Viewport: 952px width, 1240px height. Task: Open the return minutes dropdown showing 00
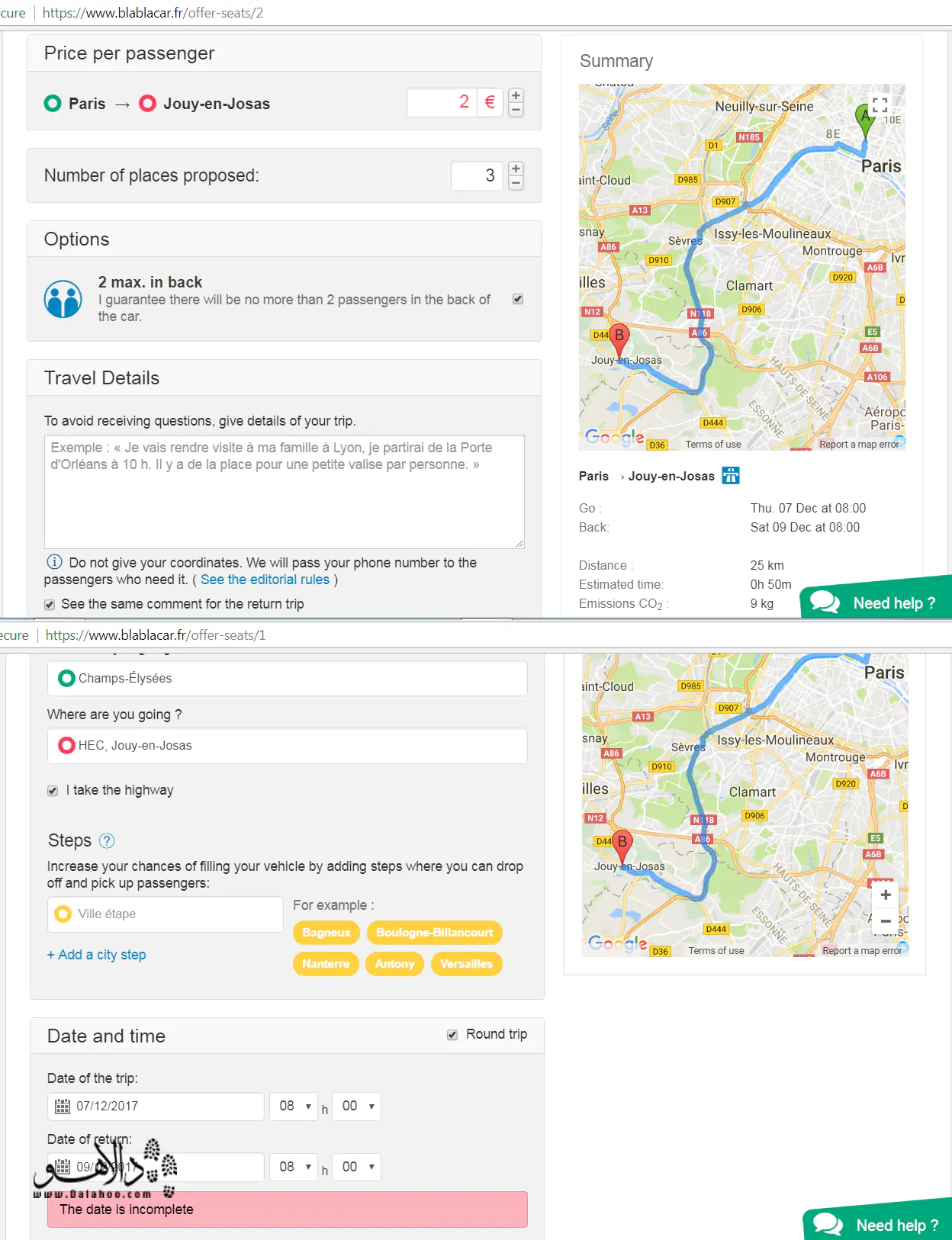357,1168
